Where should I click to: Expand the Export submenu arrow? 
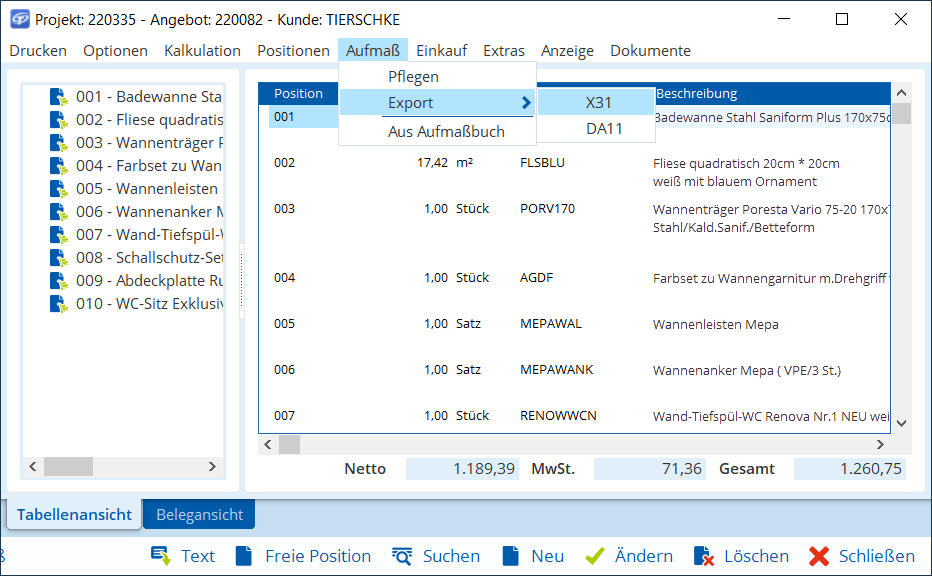[525, 102]
